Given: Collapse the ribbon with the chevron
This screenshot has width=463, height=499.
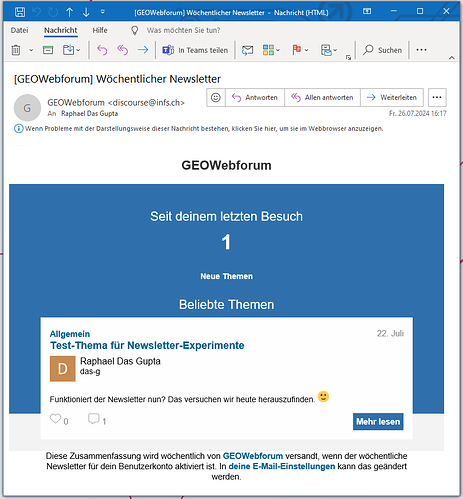Looking at the screenshot, I should click(452, 58).
